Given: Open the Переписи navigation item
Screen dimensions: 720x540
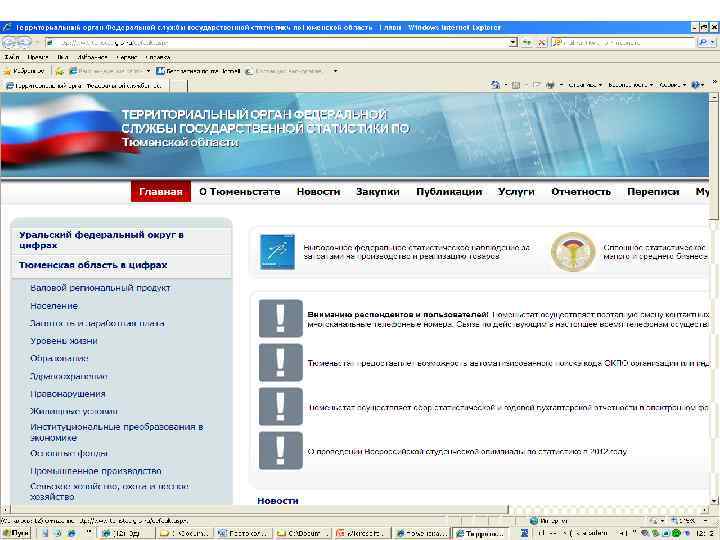Looking at the screenshot, I should 653,191.
